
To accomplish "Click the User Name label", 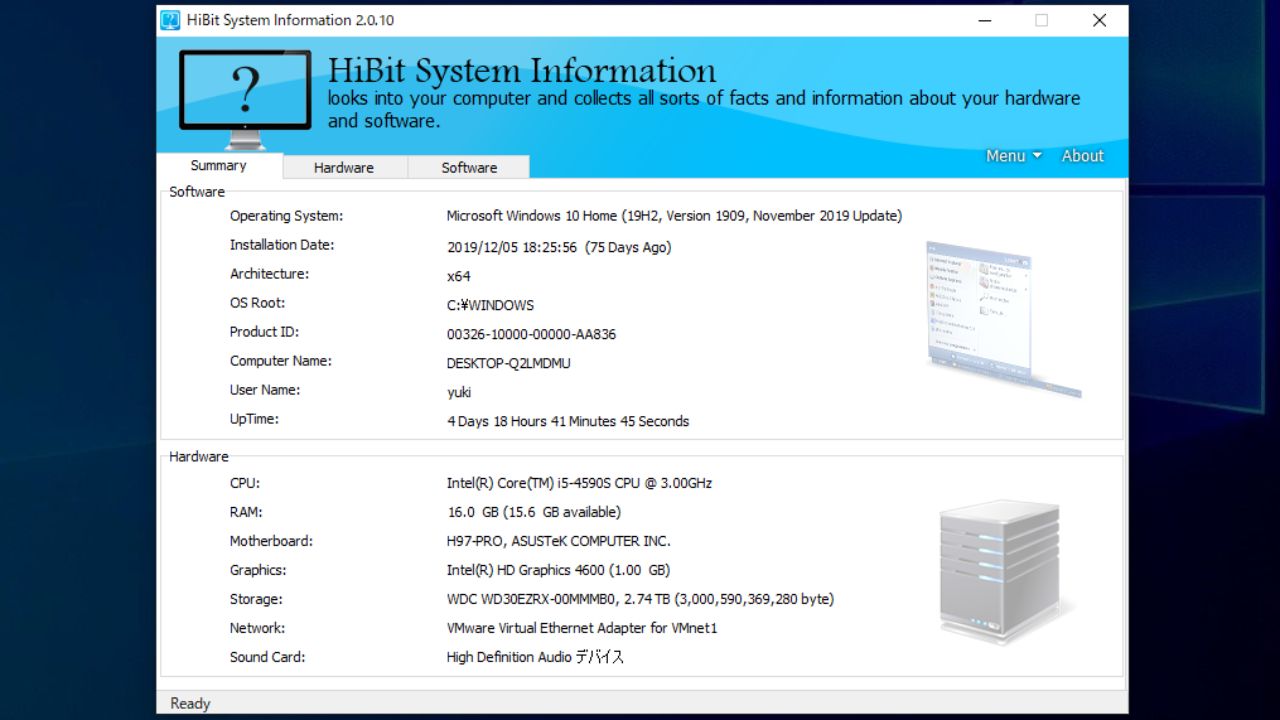I will (265, 390).
